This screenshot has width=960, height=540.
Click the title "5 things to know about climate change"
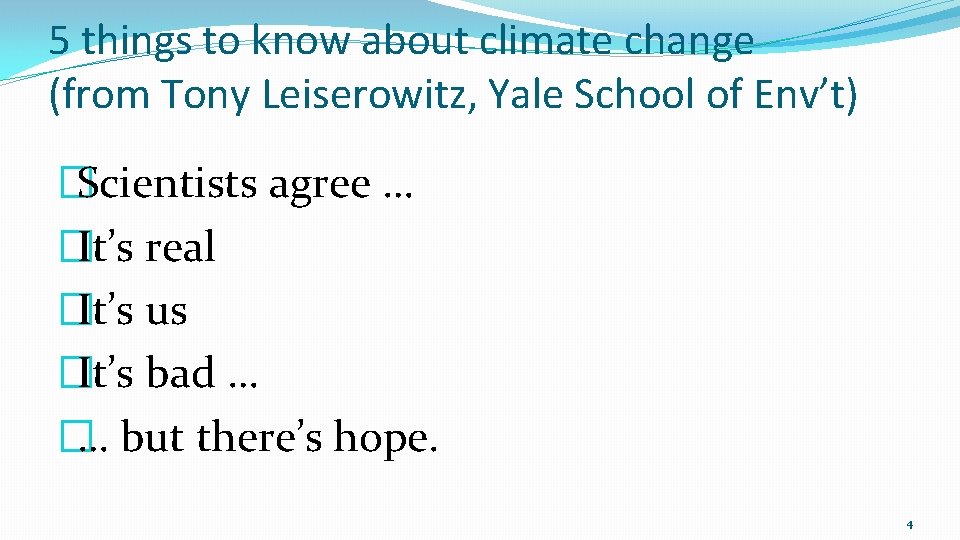tap(401, 40)
